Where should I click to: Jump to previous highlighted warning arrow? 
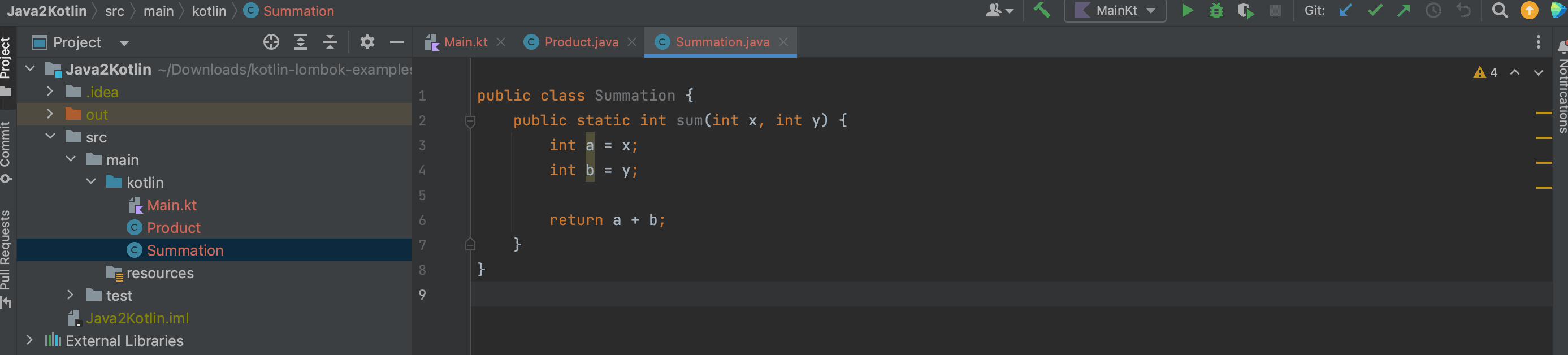(1514, 72)
